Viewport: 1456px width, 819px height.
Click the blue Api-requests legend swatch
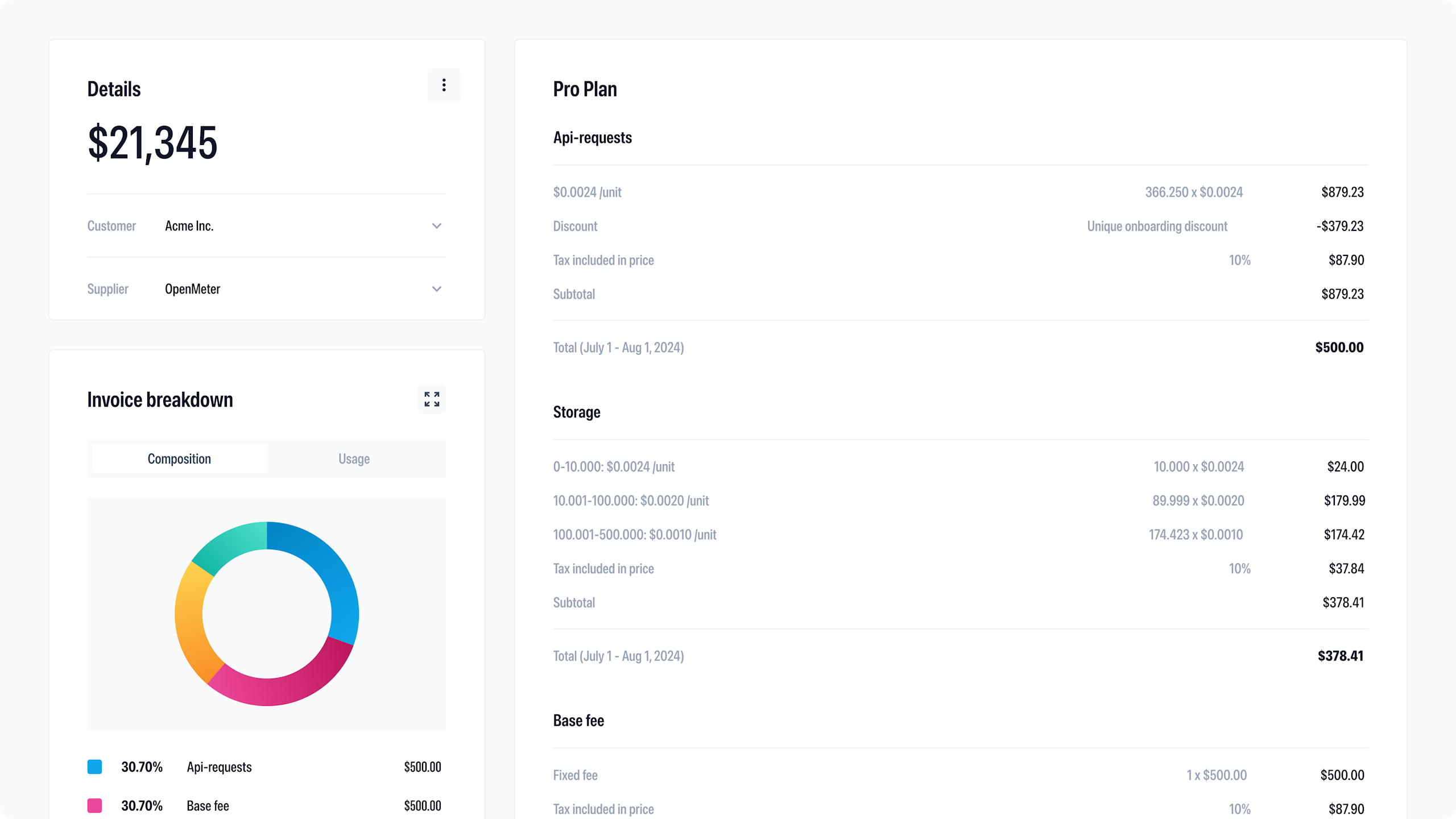point(95,767)
